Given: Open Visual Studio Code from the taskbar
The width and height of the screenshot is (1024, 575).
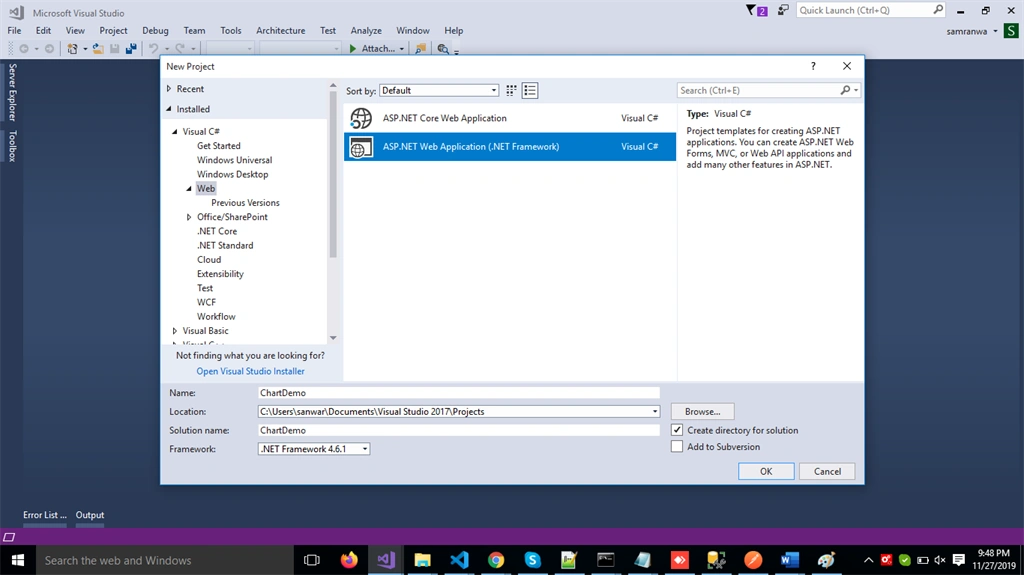Looking at the screenshot, I should [459, 560].
